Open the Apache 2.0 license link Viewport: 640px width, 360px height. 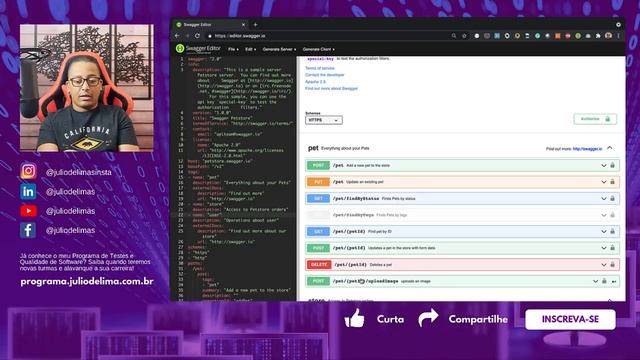pyautogui.click(x=315, y=82)
